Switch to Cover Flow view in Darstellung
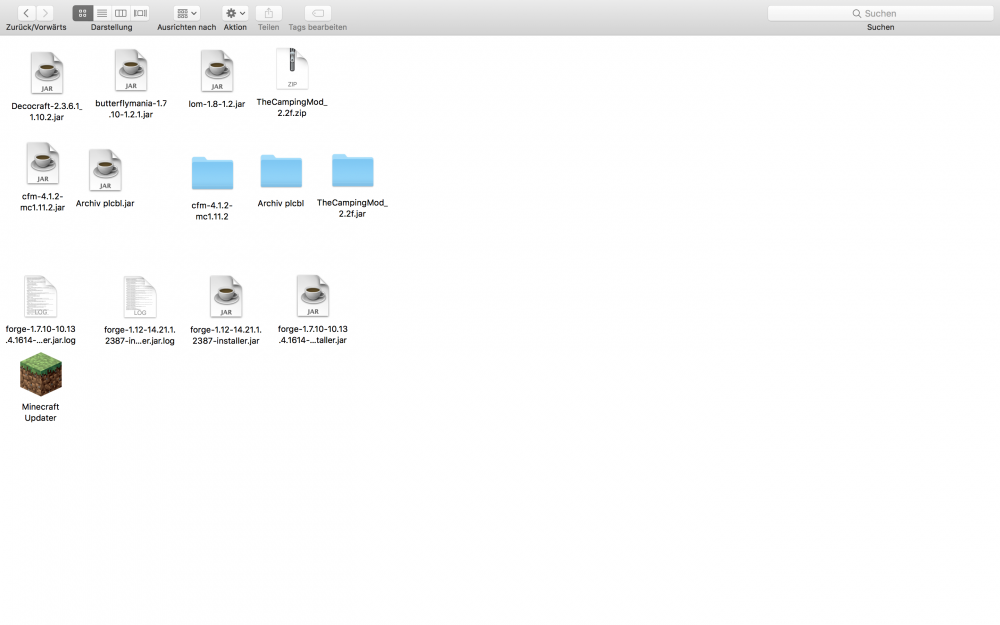Image resolution: width=1000 pixels, height=625 pixels. (x=140, y=13)
